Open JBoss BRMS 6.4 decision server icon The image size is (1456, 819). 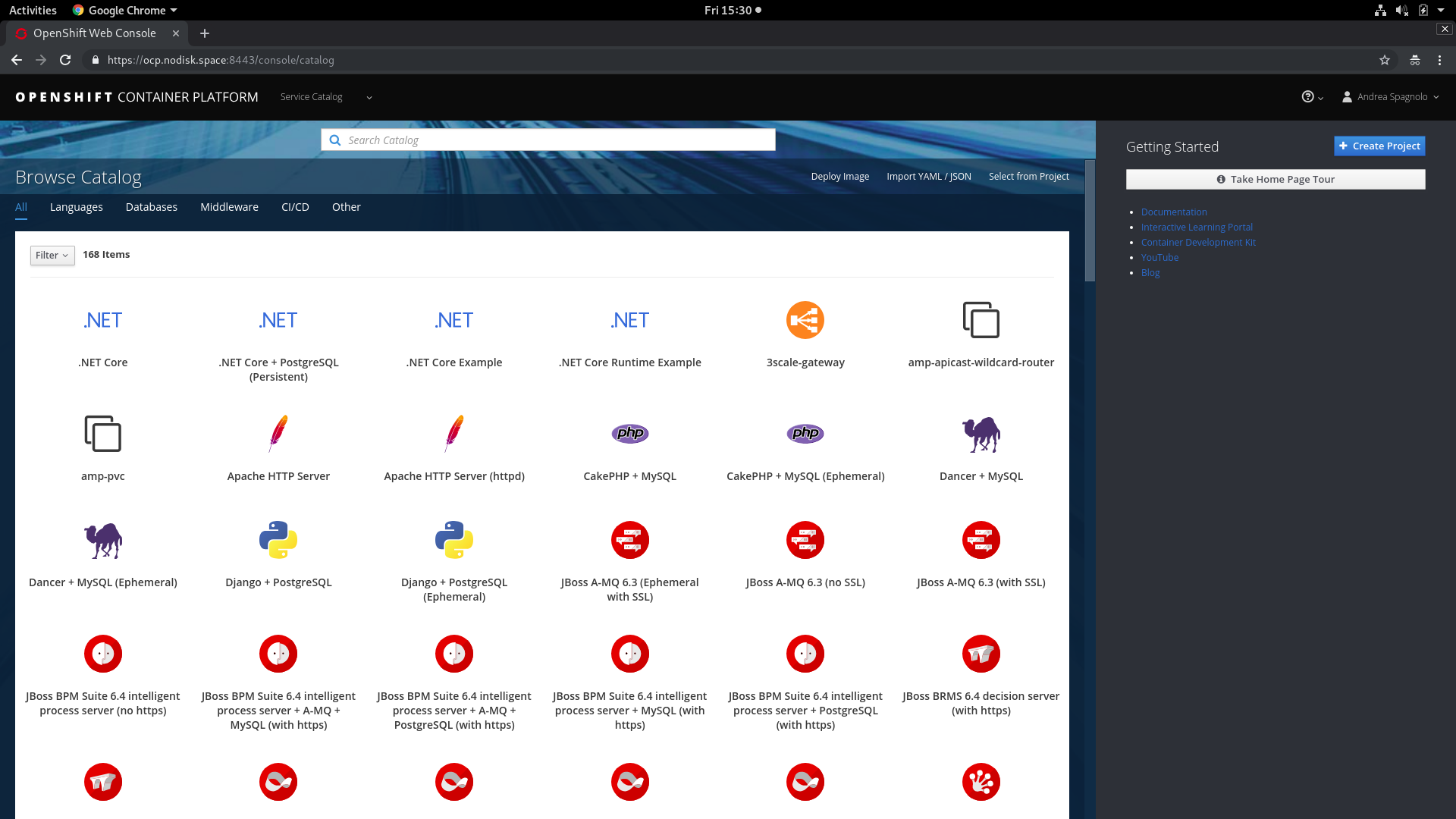(981, 654)
